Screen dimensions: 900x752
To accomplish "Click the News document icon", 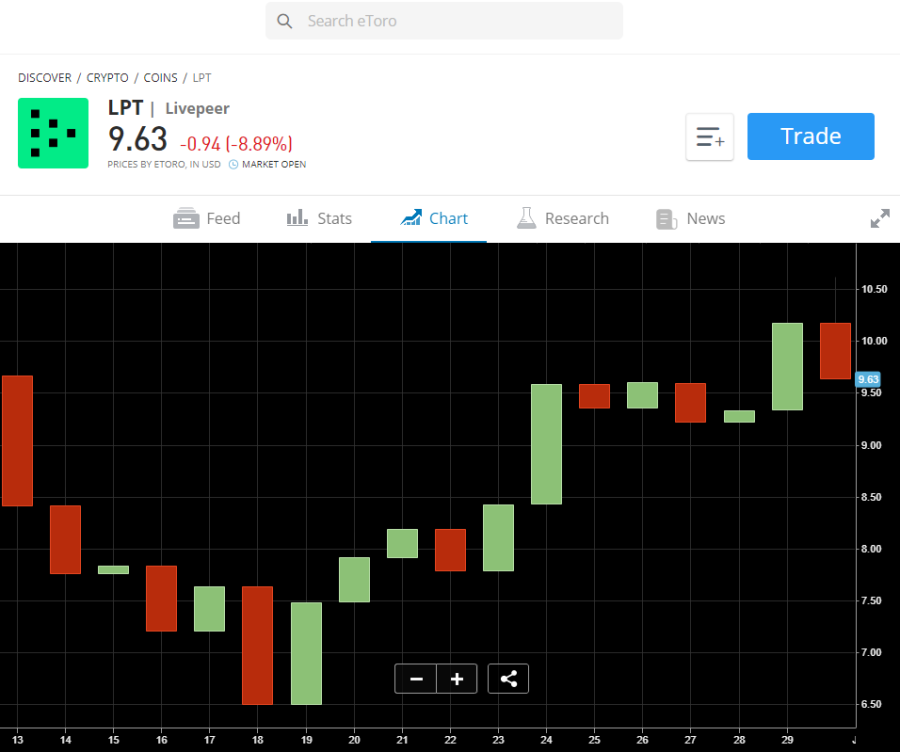I will (x=666, y=219).
